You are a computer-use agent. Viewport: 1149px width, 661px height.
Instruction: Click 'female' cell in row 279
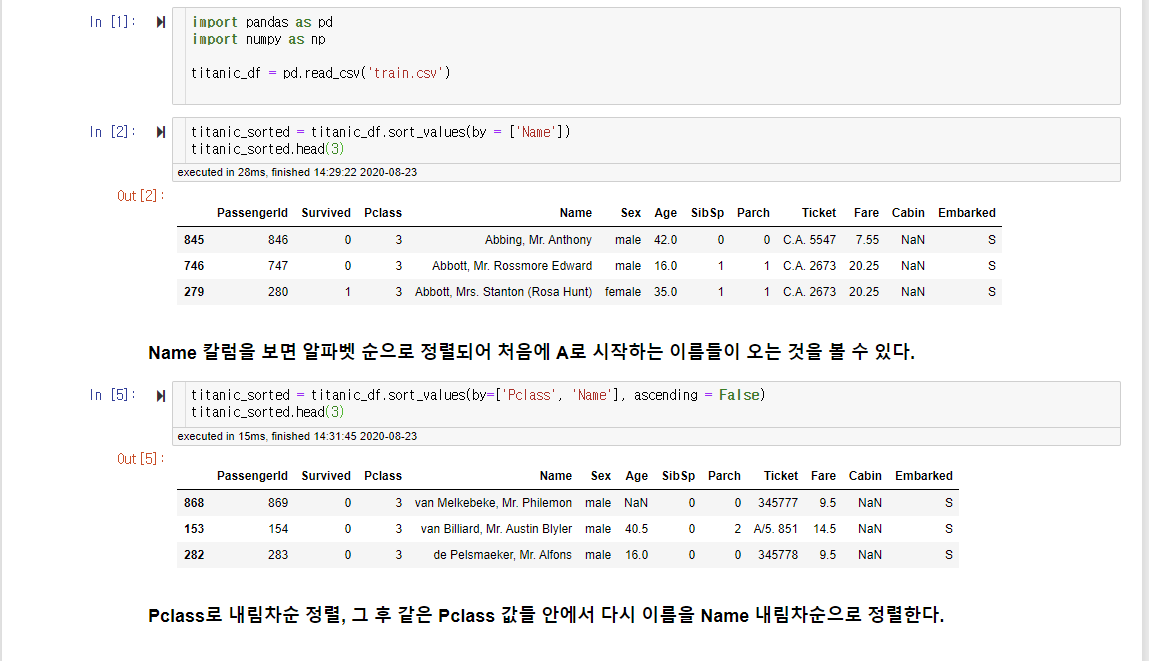coord(623,292)
